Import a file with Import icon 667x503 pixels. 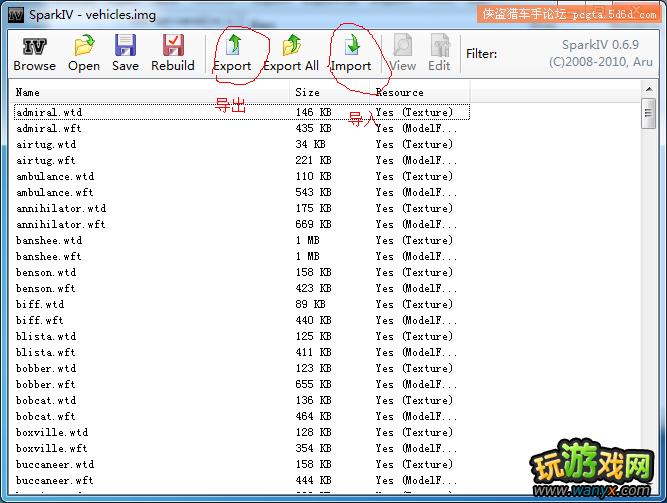351,45
